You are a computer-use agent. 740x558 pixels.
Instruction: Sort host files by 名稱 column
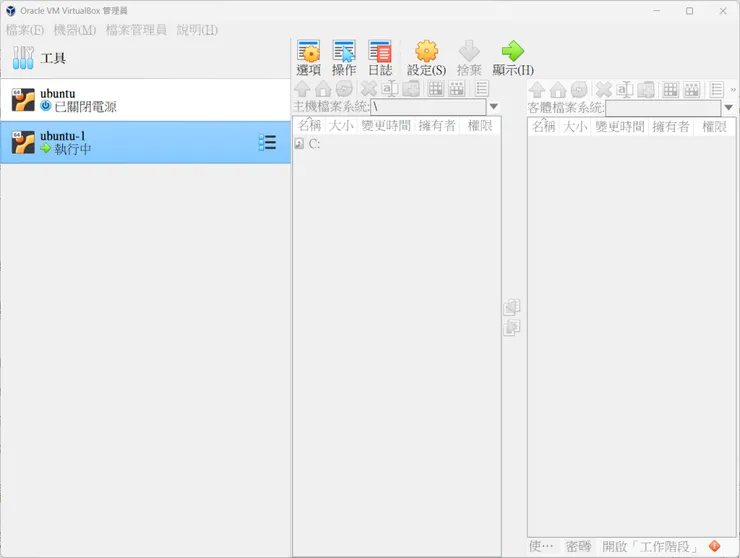[x=310, y=126]
